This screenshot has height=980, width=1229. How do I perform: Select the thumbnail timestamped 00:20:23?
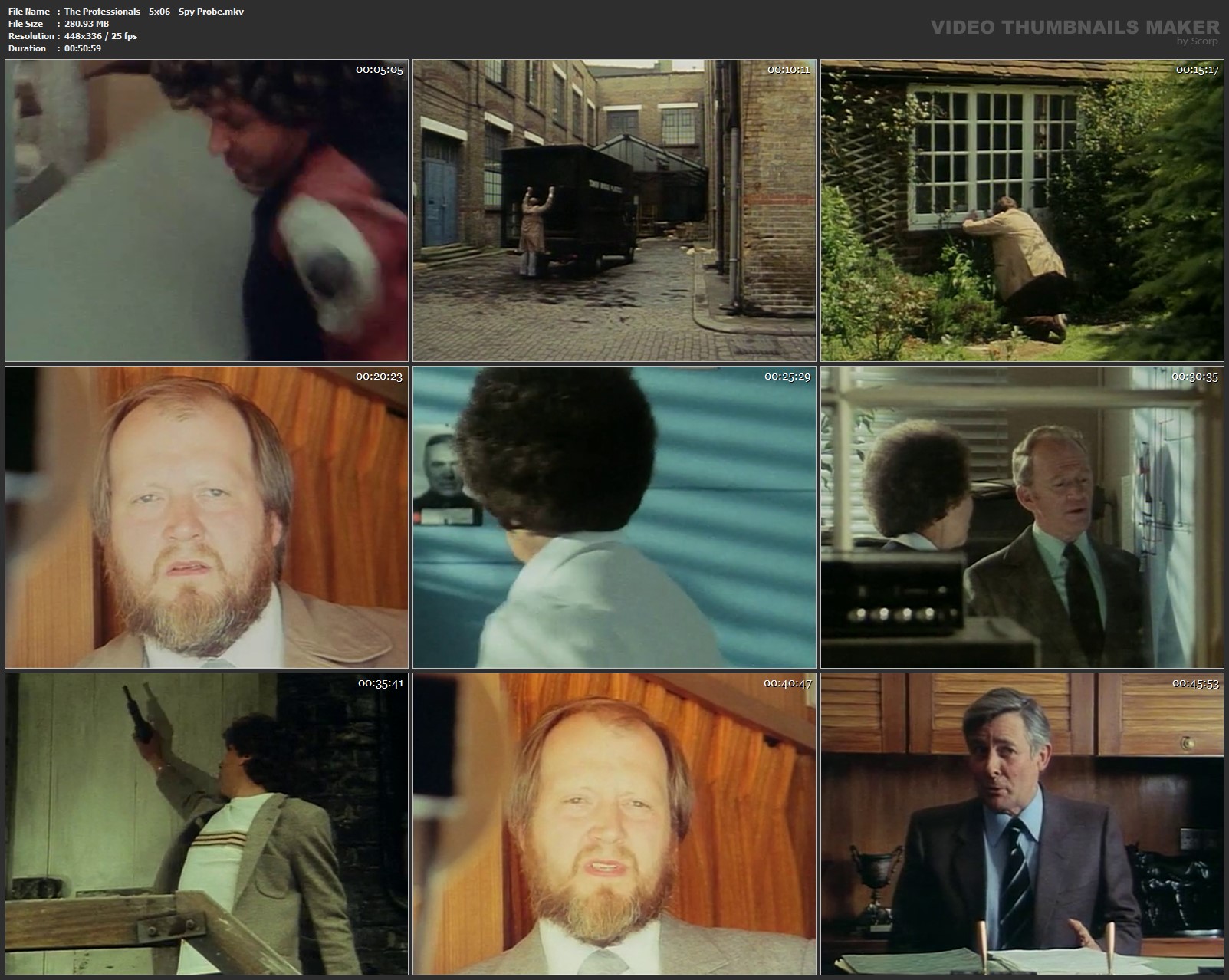[x=206, y=517]
